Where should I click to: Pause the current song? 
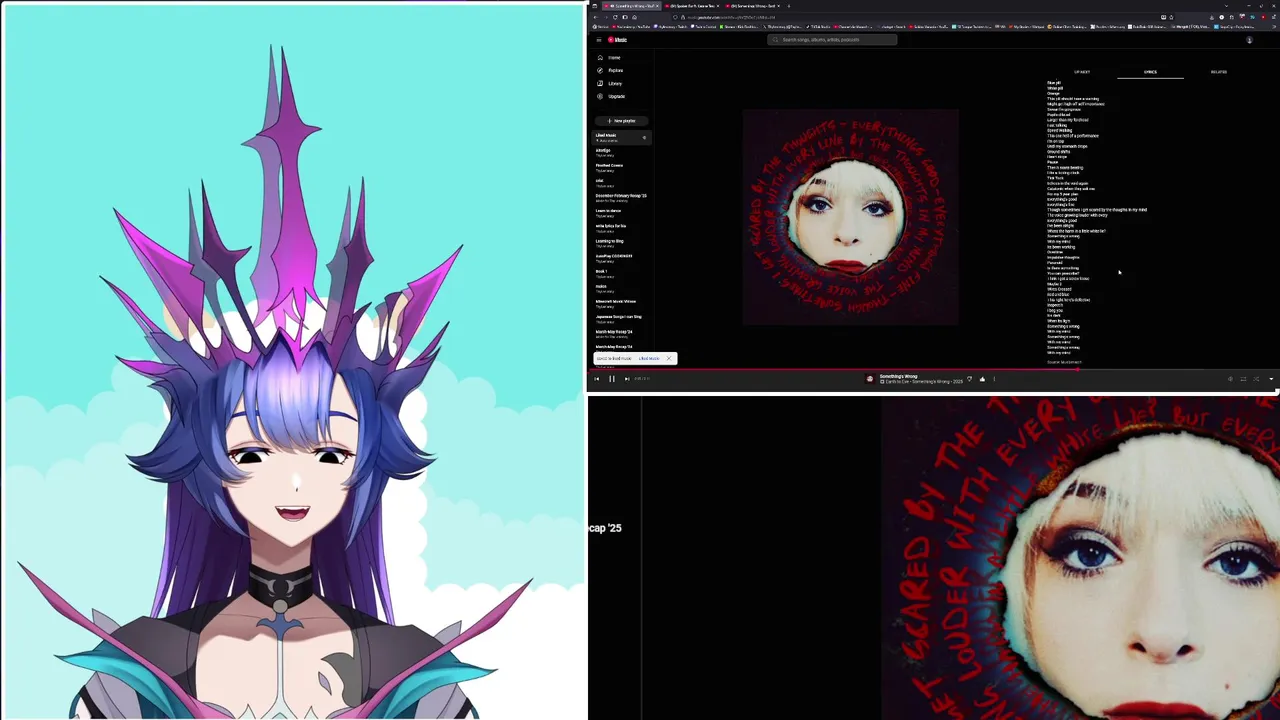[612, 379]
